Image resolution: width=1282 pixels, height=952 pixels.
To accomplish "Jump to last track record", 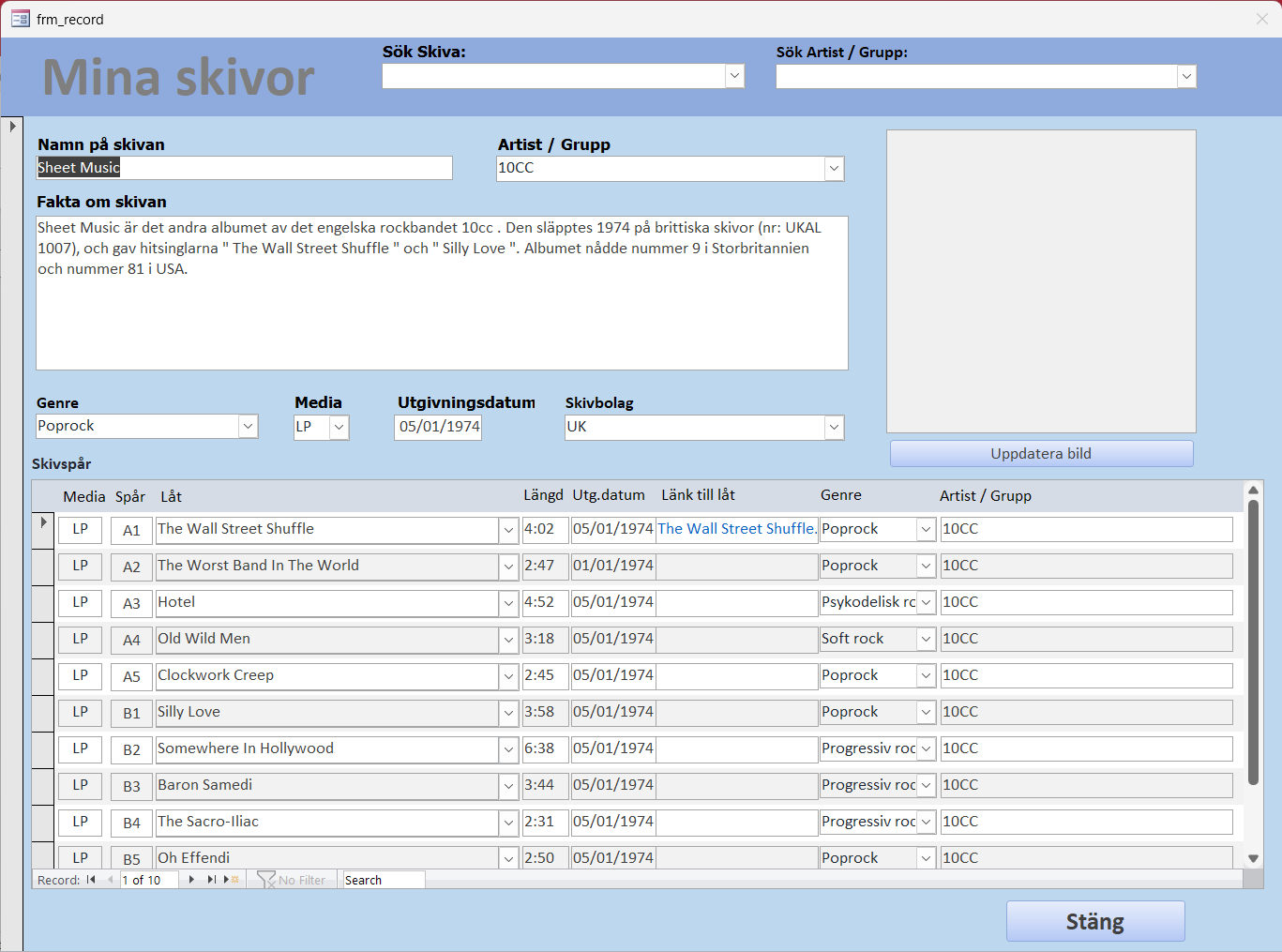I will click(211, 880).
